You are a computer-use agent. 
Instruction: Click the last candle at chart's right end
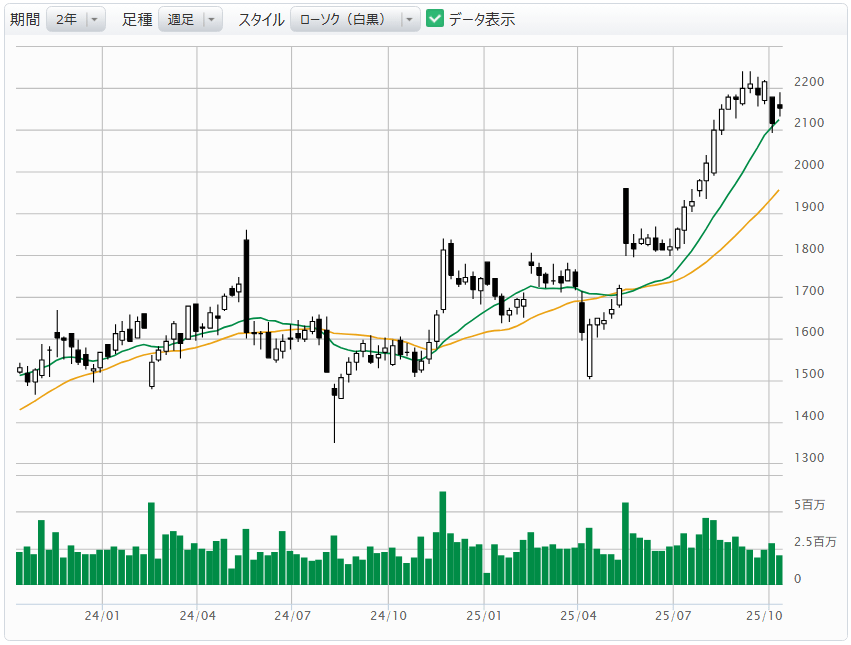(779, 106)
